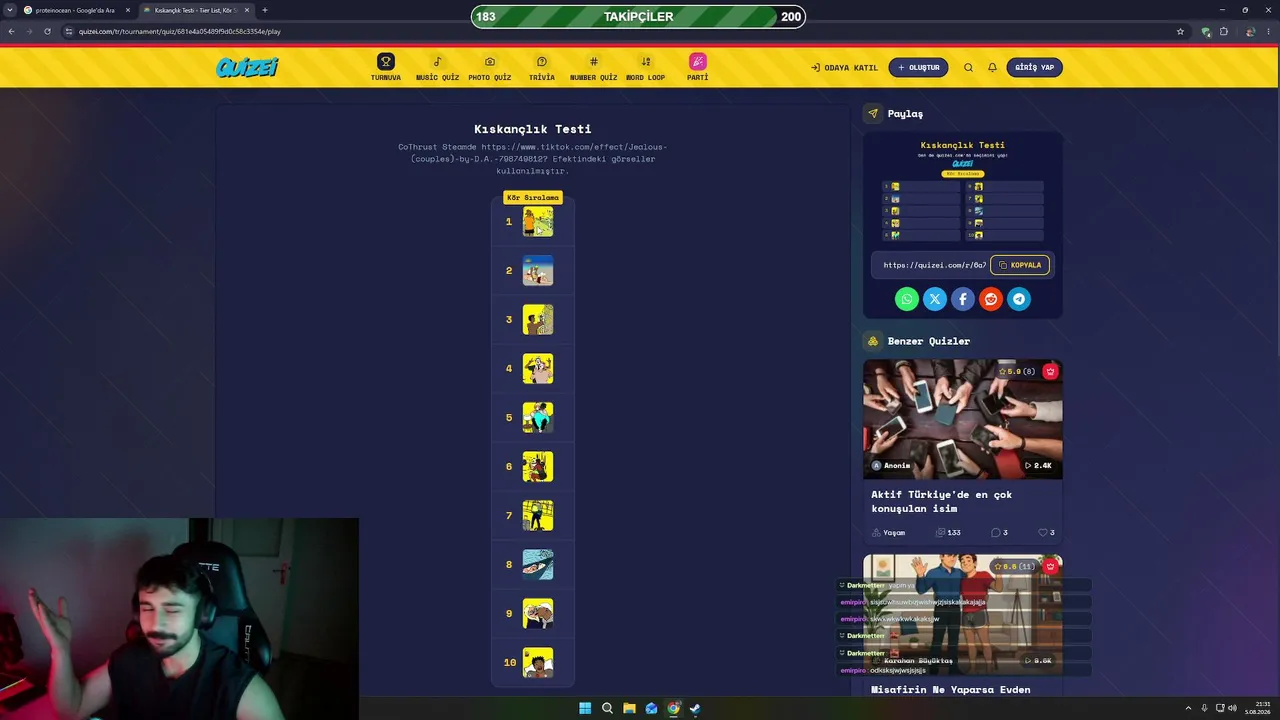Expand the Chrome tab search dropdown
This screenshot has width=1280, height=720.
pos(10,10)
